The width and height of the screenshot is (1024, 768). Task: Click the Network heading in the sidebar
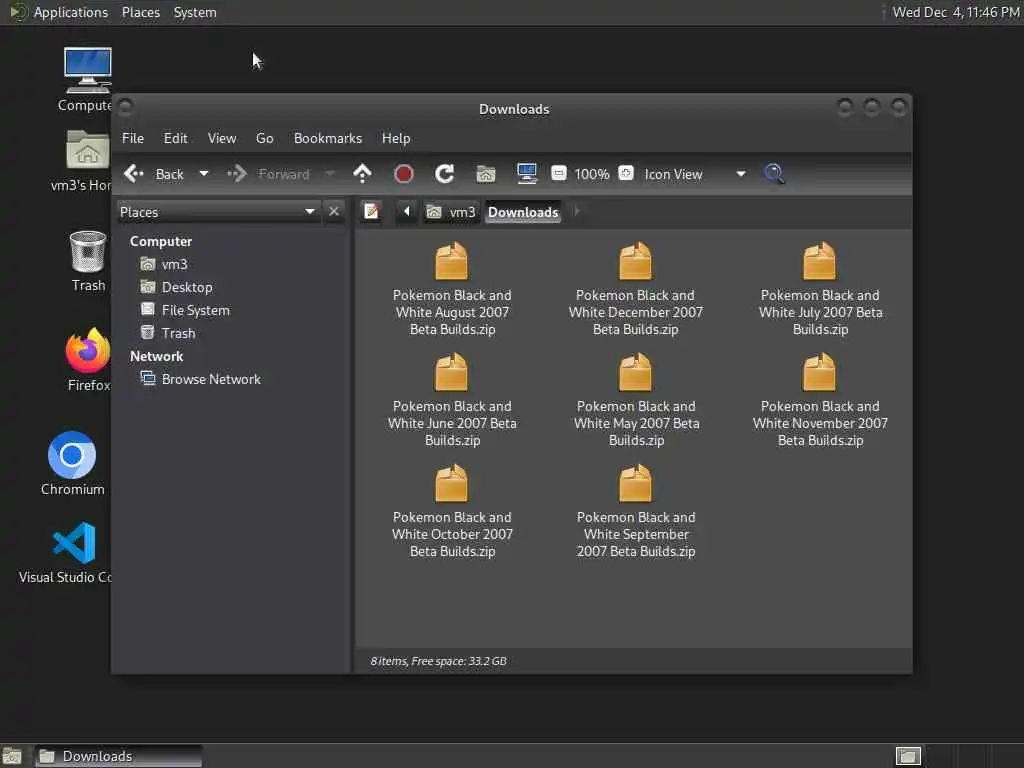[x=156, y=357]
